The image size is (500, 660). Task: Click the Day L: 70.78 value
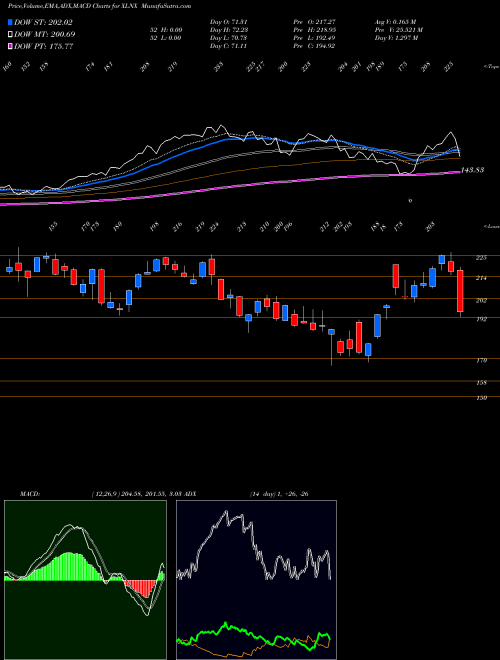(228, 38)
